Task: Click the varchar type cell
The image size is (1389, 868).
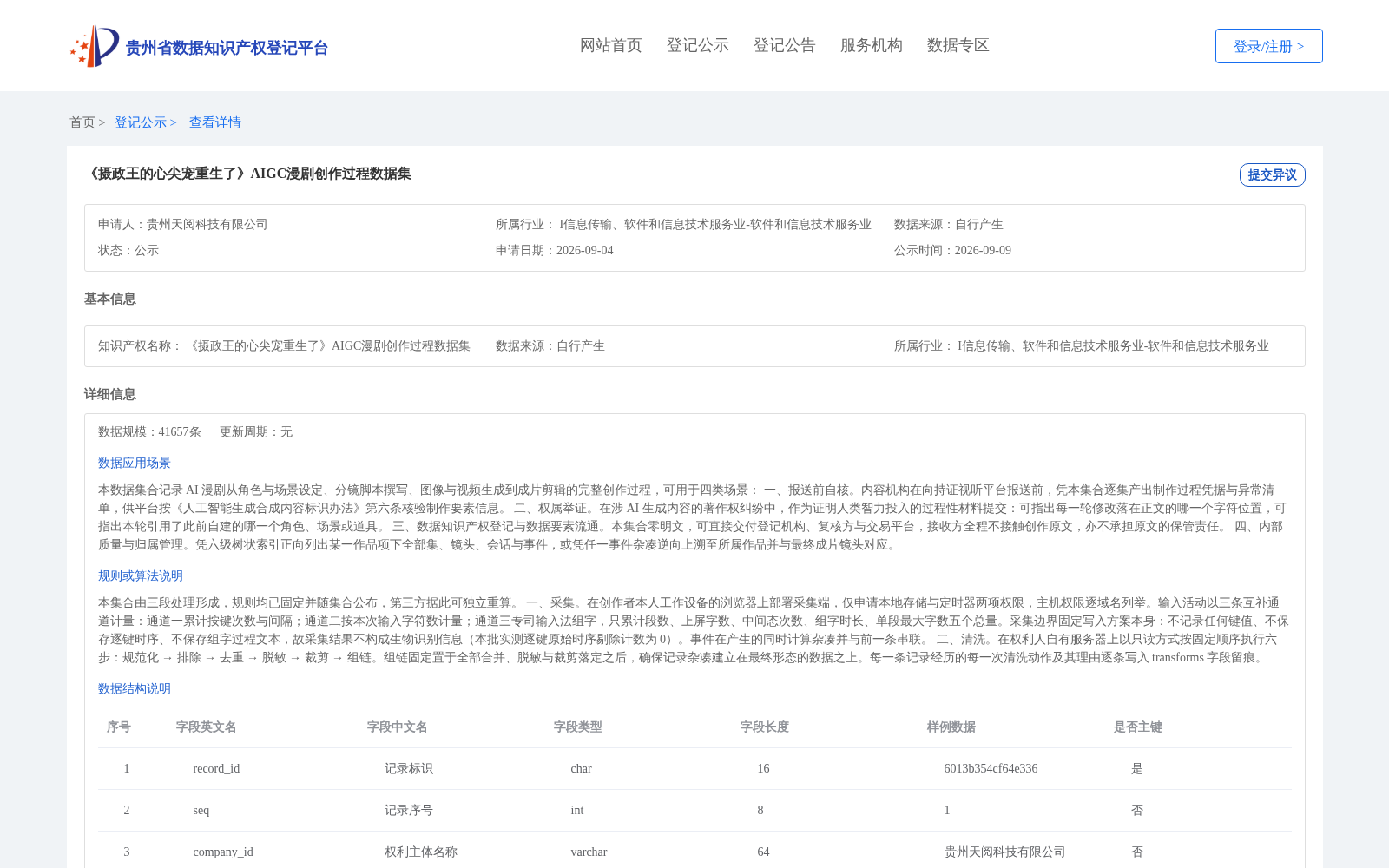Action: pyautogui.click(x=589, y=852)
